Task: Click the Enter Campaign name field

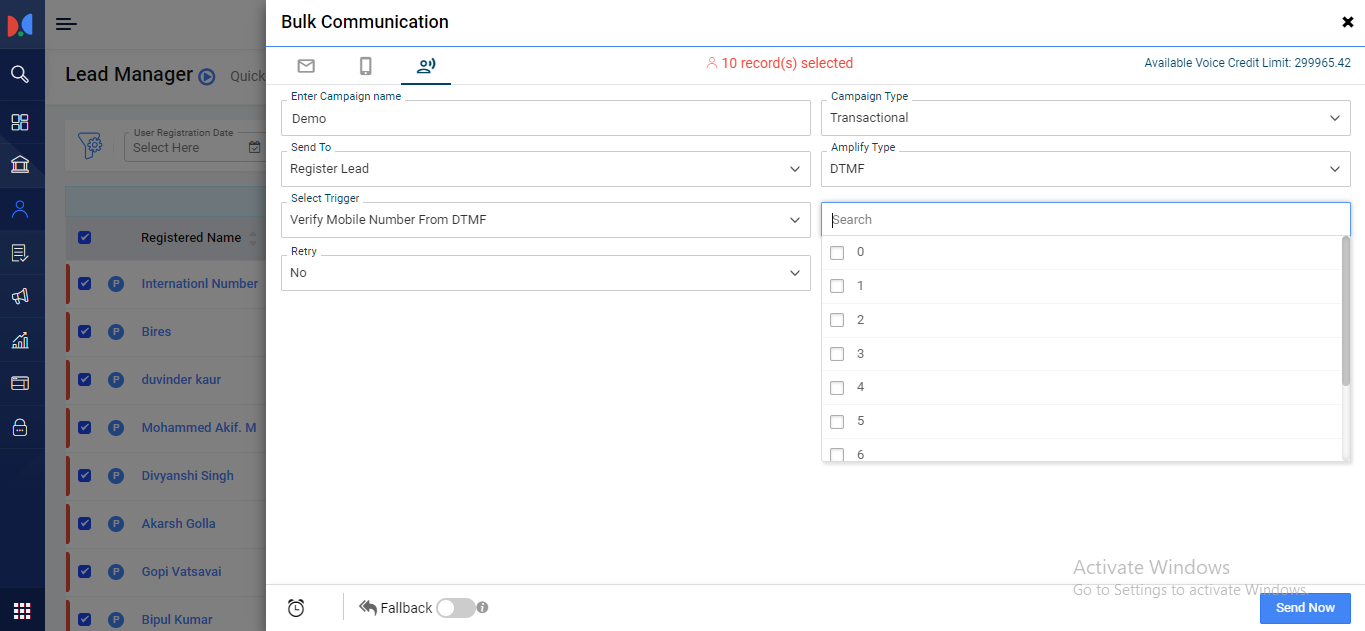Action: point(545,118)
